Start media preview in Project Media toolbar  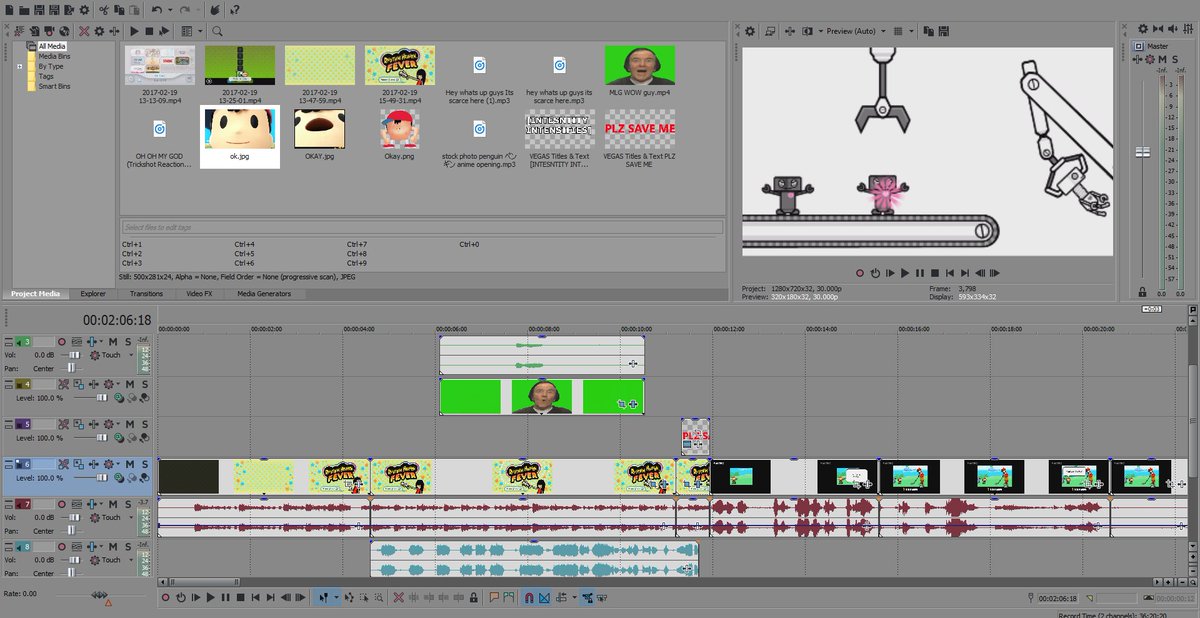[134, 32]
